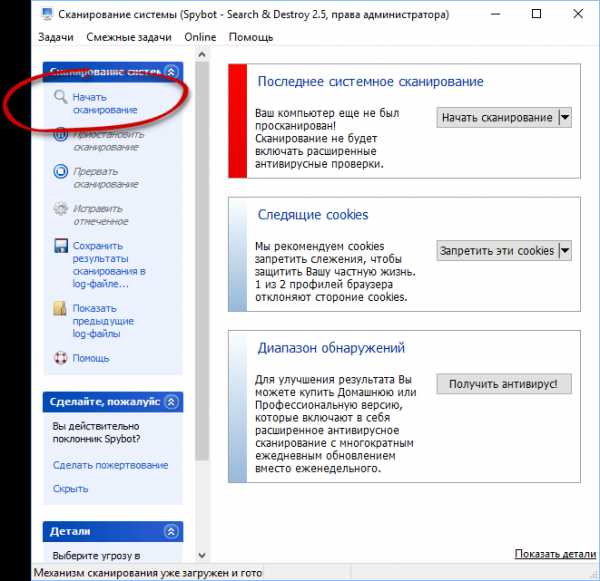The height and width of the screenshot is (581, 600).
Task: Click the lifebuoy Помощь icon
Action: coord(60,358)
